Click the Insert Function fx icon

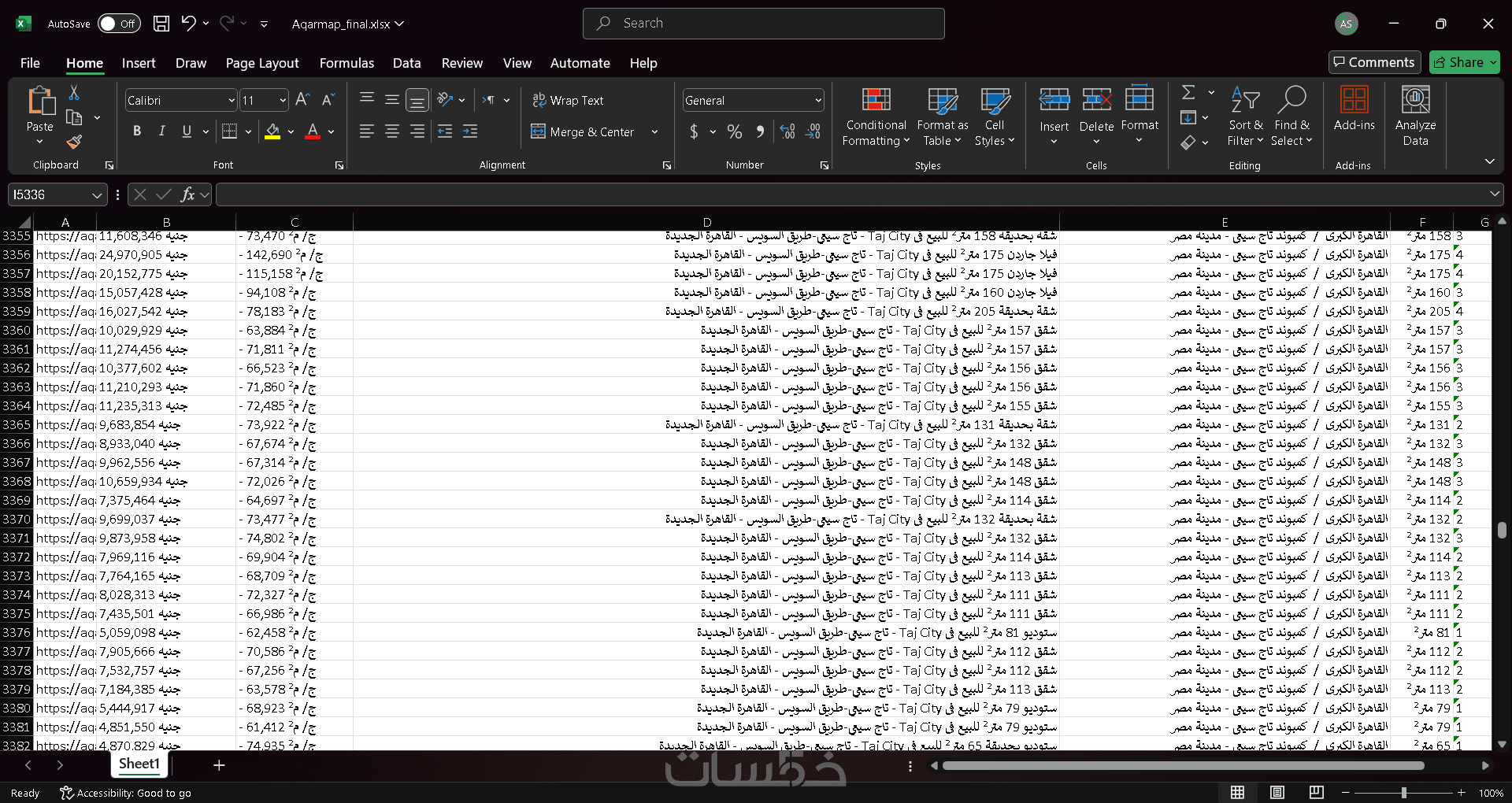[x=187, y=194]
